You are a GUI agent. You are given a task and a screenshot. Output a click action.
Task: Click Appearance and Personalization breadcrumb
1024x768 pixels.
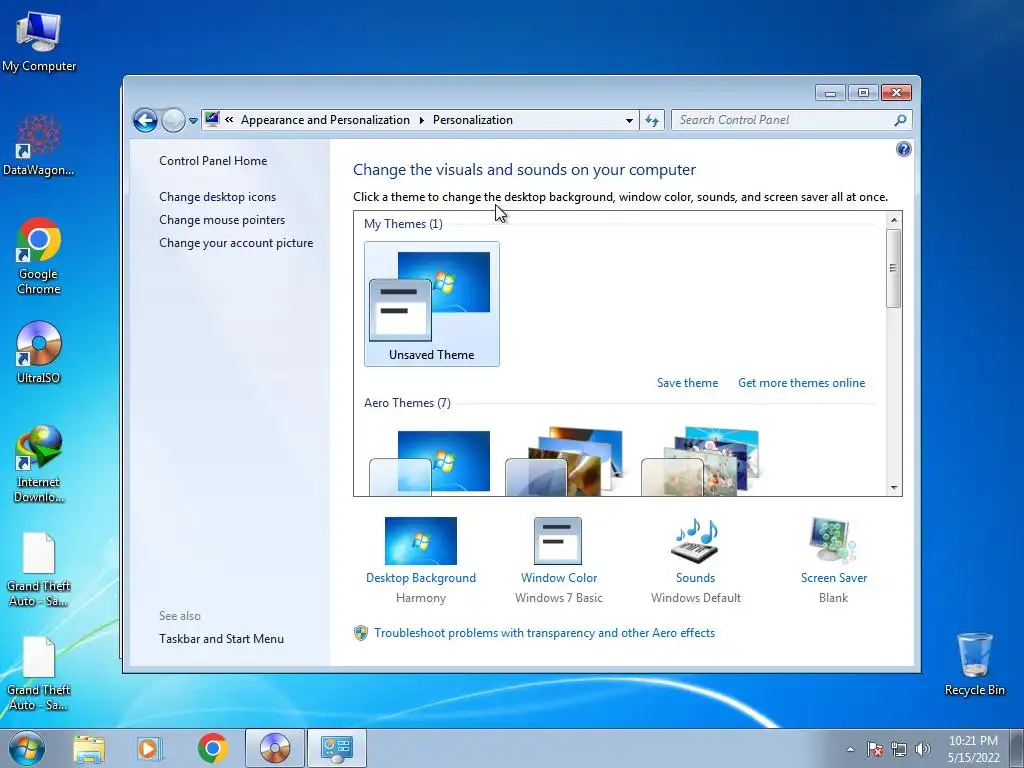click(325, 120)
